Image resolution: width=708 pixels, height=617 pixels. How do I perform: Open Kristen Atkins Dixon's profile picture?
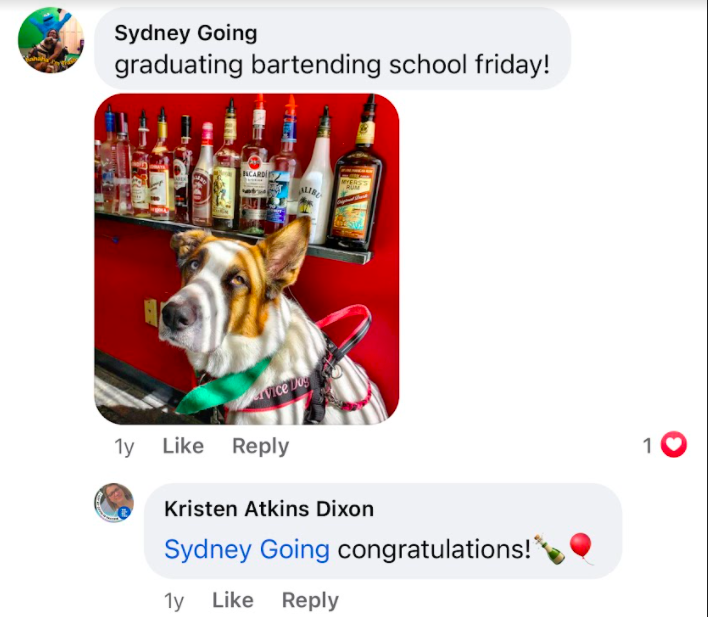[114, 503]
